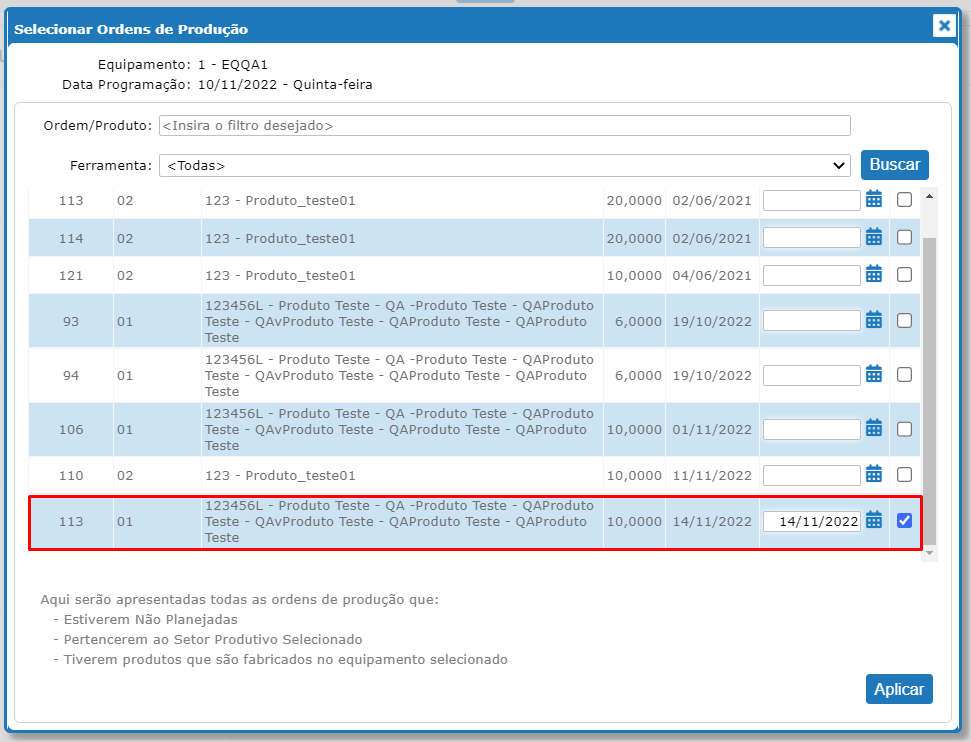This screenshot has height=742, width=971.
Task: Click 'Estiverem Não Planejadas' note text
Action: coord(150,619)
